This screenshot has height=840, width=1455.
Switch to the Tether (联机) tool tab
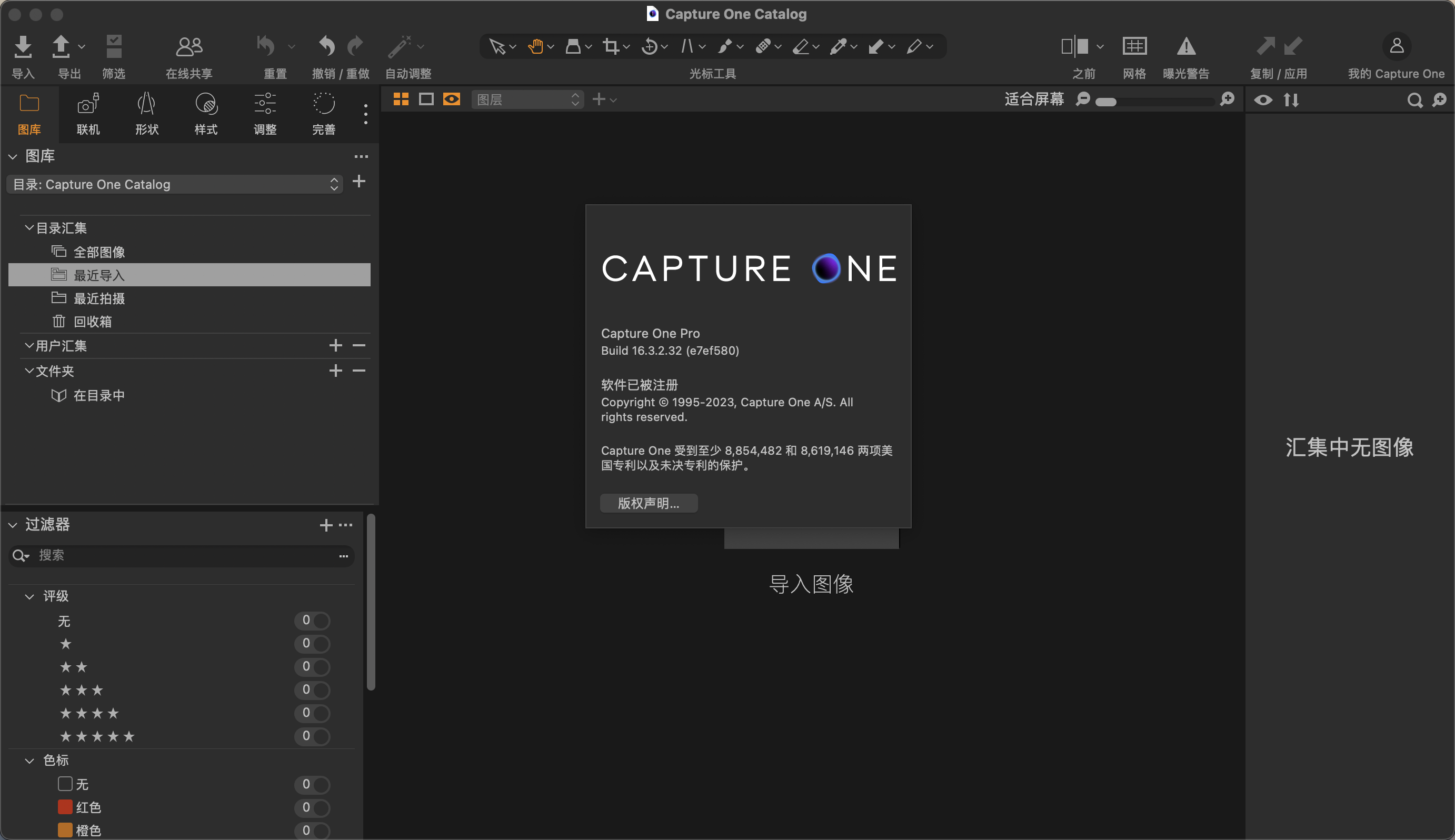pos(88,114)
